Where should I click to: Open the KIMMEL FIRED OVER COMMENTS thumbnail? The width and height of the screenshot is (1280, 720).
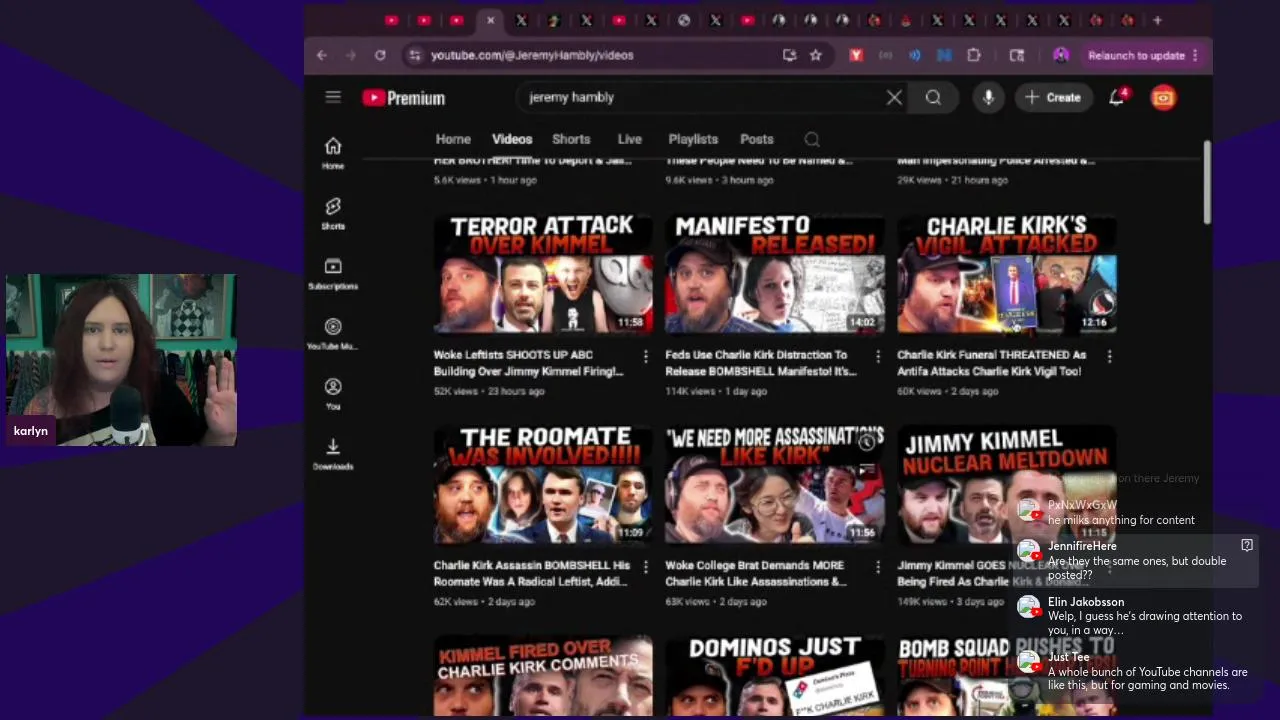tap(543, 676)
